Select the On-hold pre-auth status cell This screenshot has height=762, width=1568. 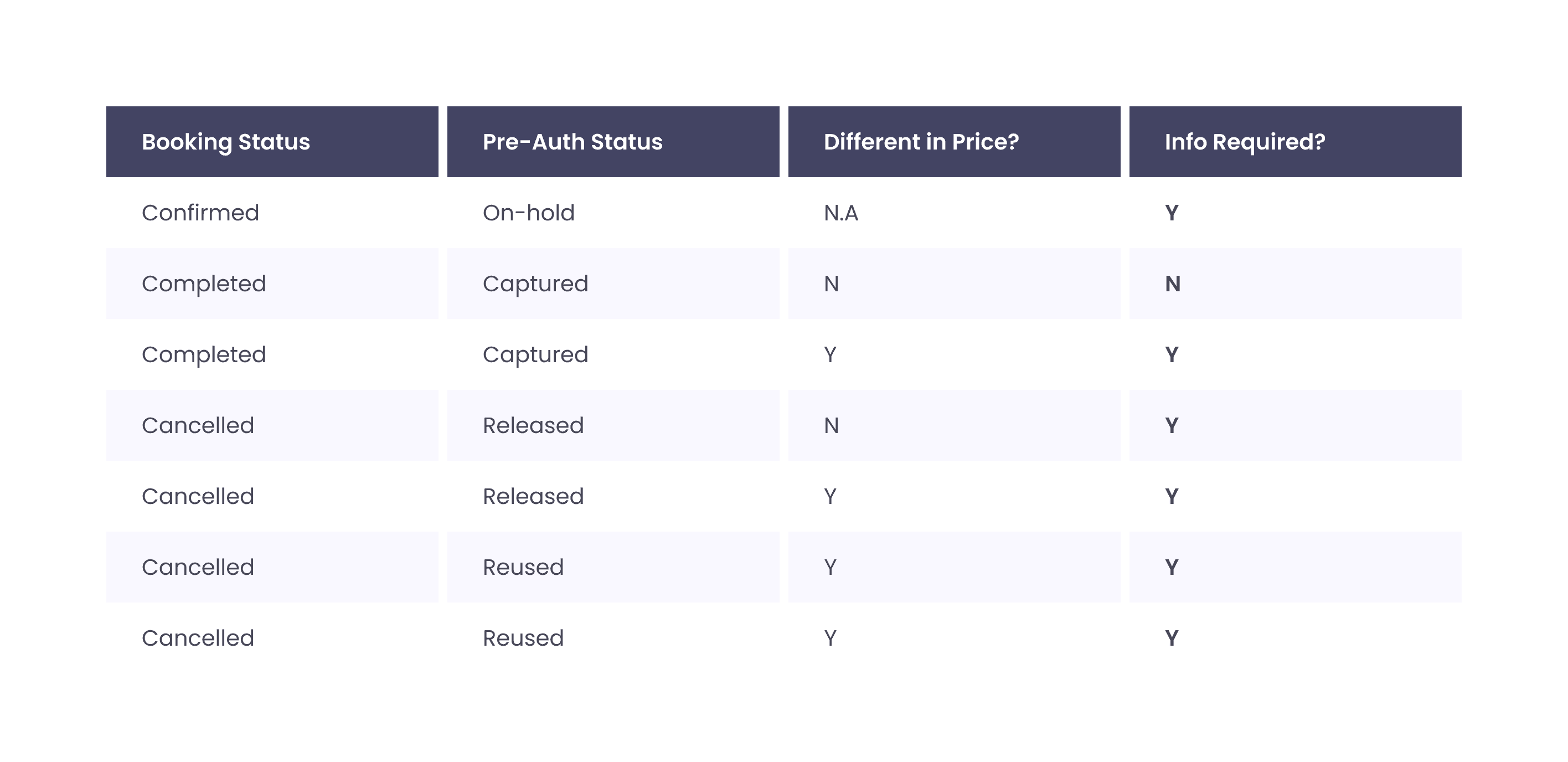pos(528,213)
